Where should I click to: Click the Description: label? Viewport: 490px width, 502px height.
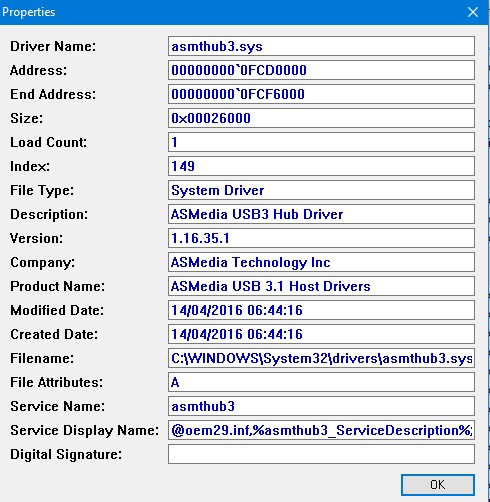tap(49, 215)
